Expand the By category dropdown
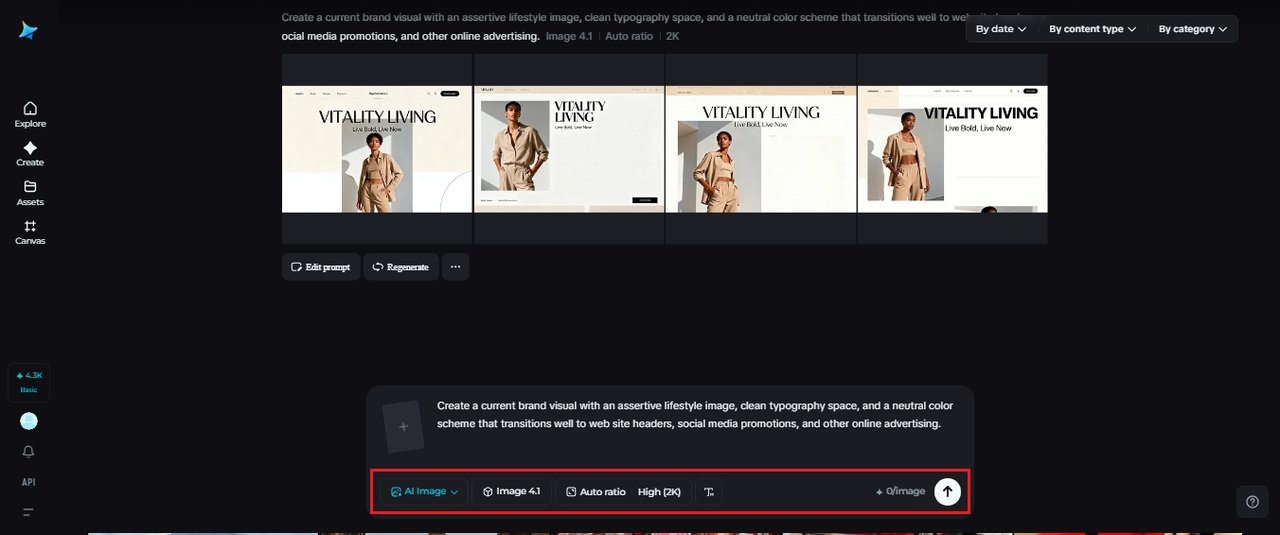This screenshot has height=535, width=1280. coord(1193,29)
